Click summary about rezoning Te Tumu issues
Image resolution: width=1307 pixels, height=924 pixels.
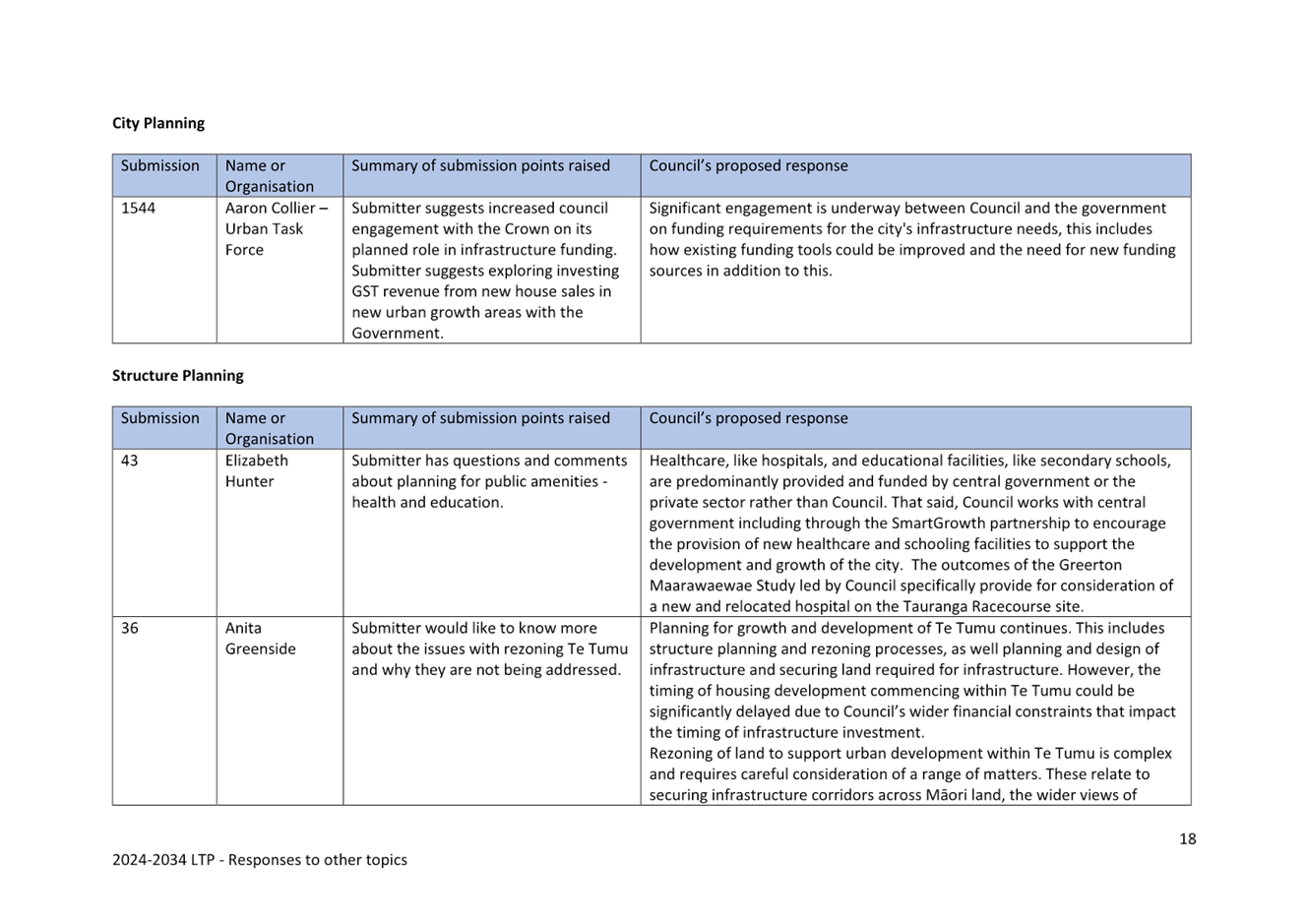[491, 648]
